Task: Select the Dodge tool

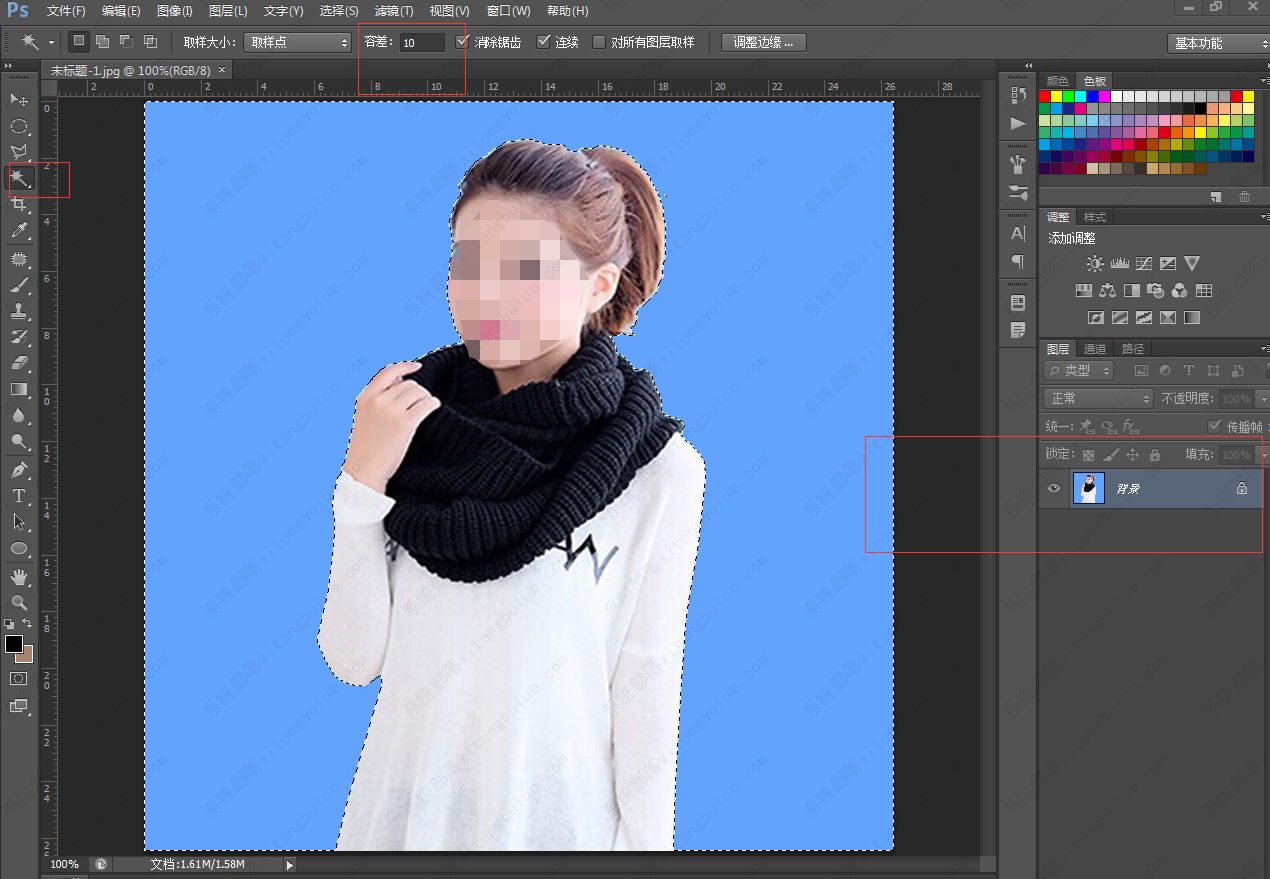Action: [19, 441]
